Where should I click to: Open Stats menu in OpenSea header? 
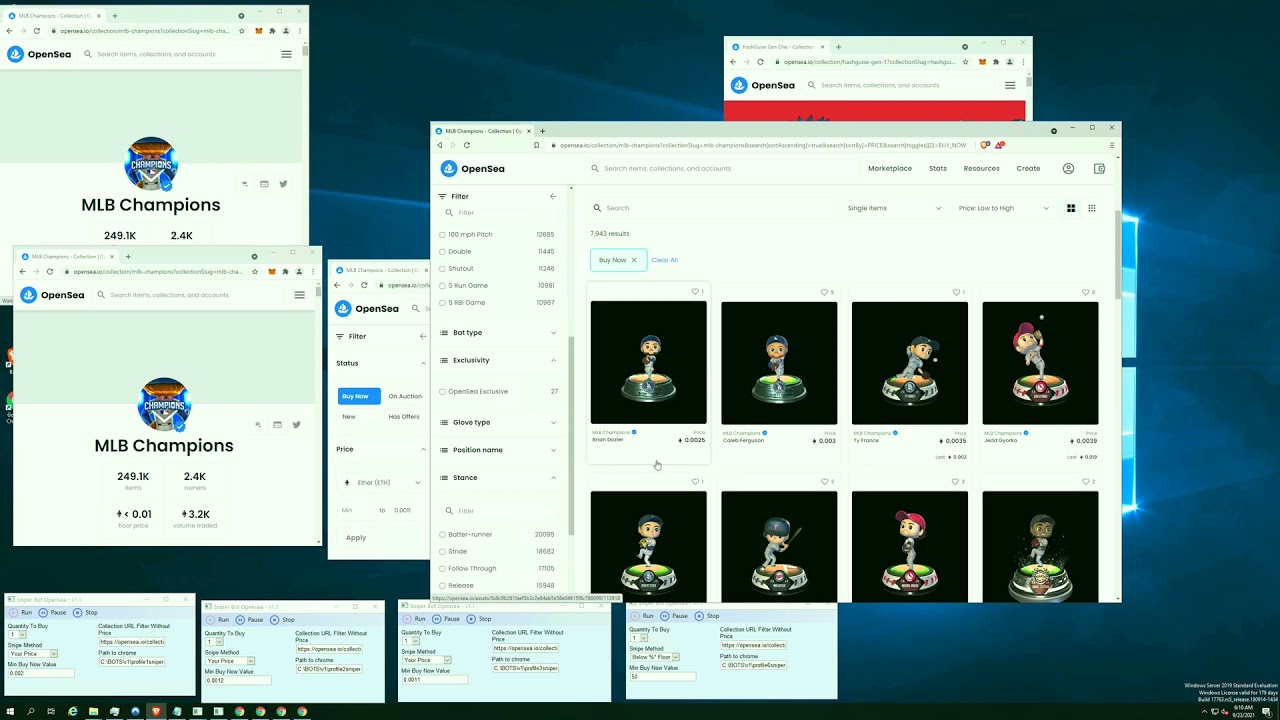[938, 169]
